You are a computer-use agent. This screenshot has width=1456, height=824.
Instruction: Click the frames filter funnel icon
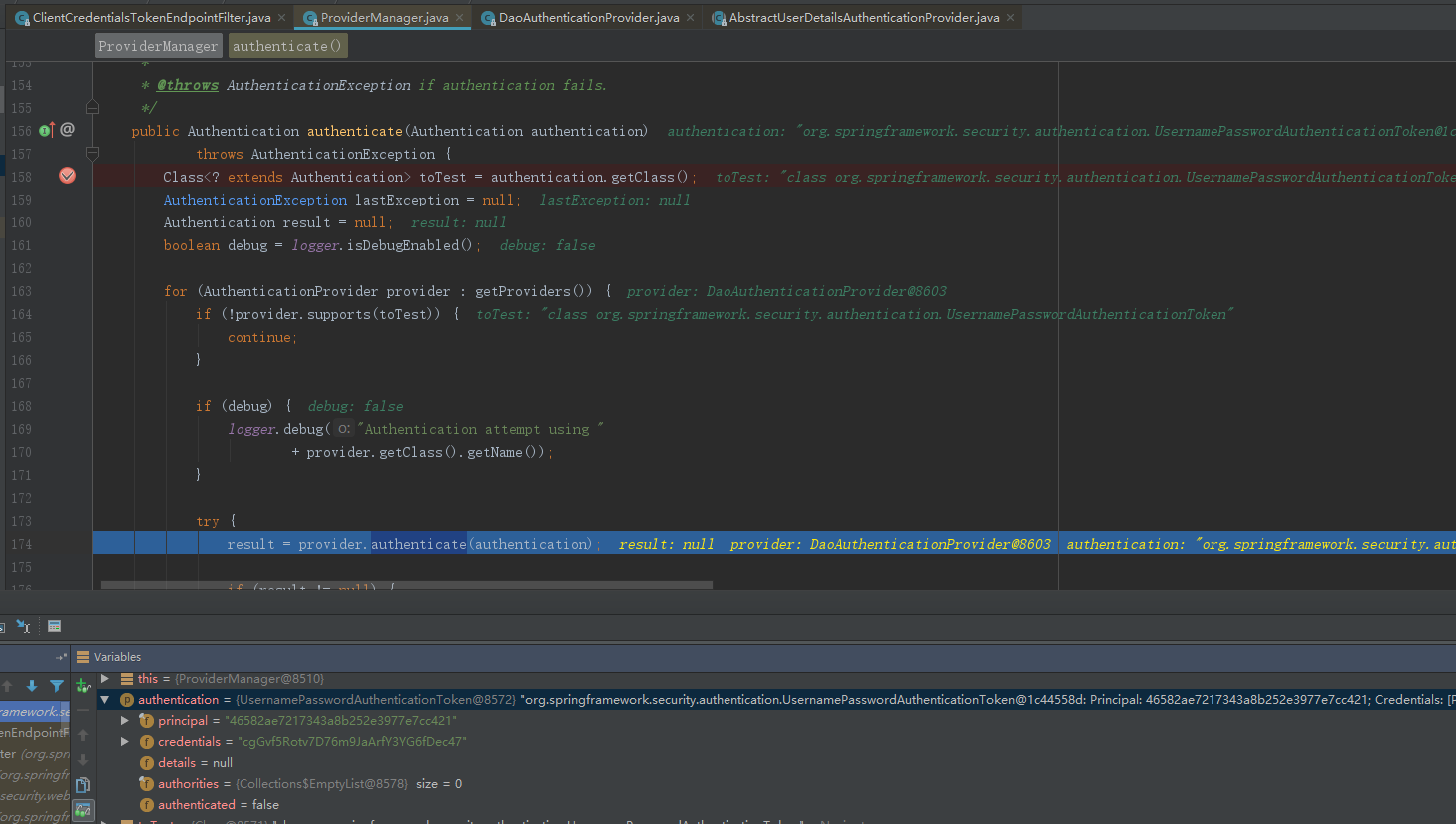pyautogui.click(x=57, y=686)
